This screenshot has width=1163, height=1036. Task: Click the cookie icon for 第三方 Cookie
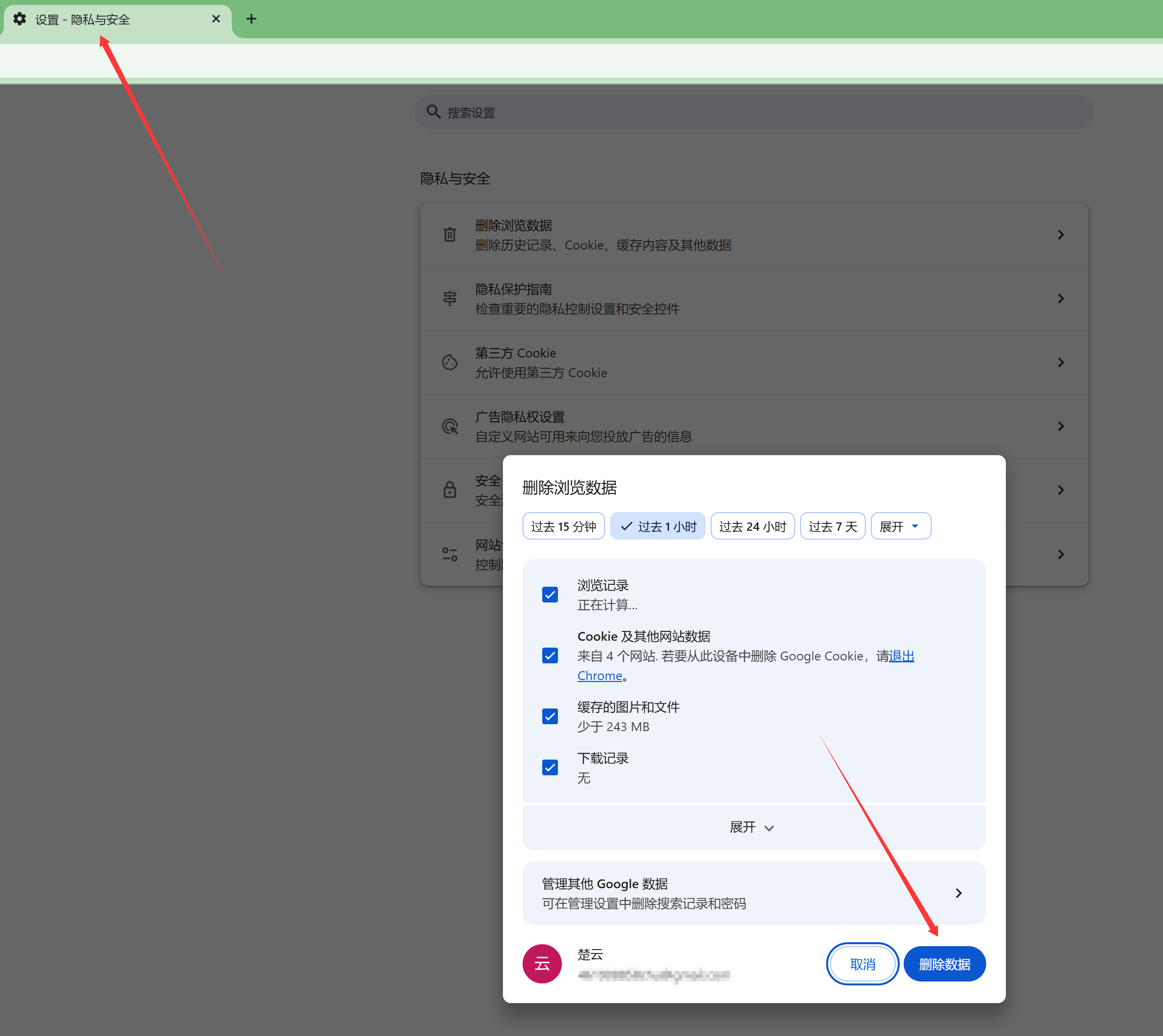[x=450, y=362]
